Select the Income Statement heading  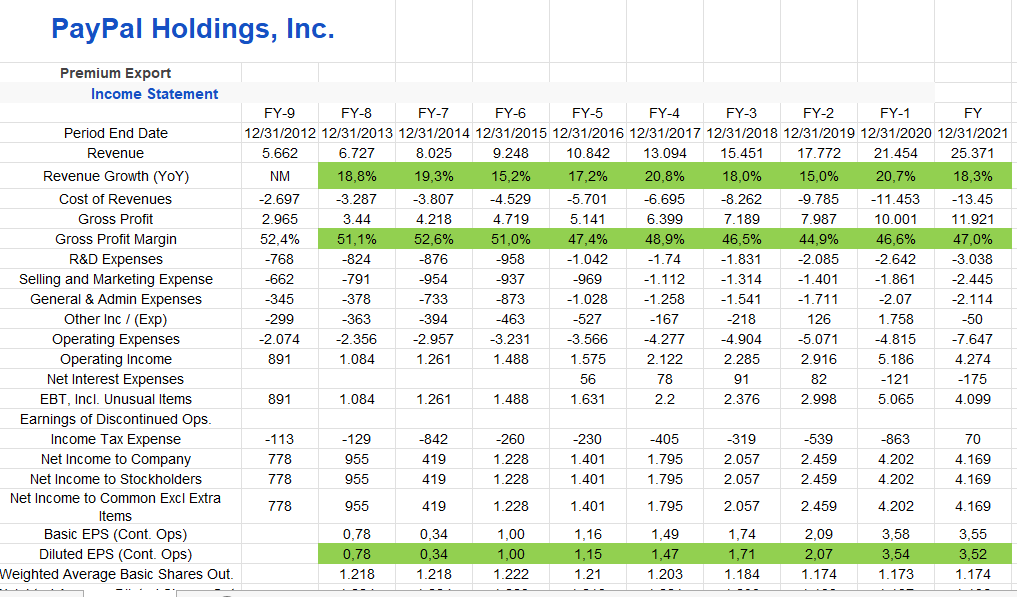154,94
